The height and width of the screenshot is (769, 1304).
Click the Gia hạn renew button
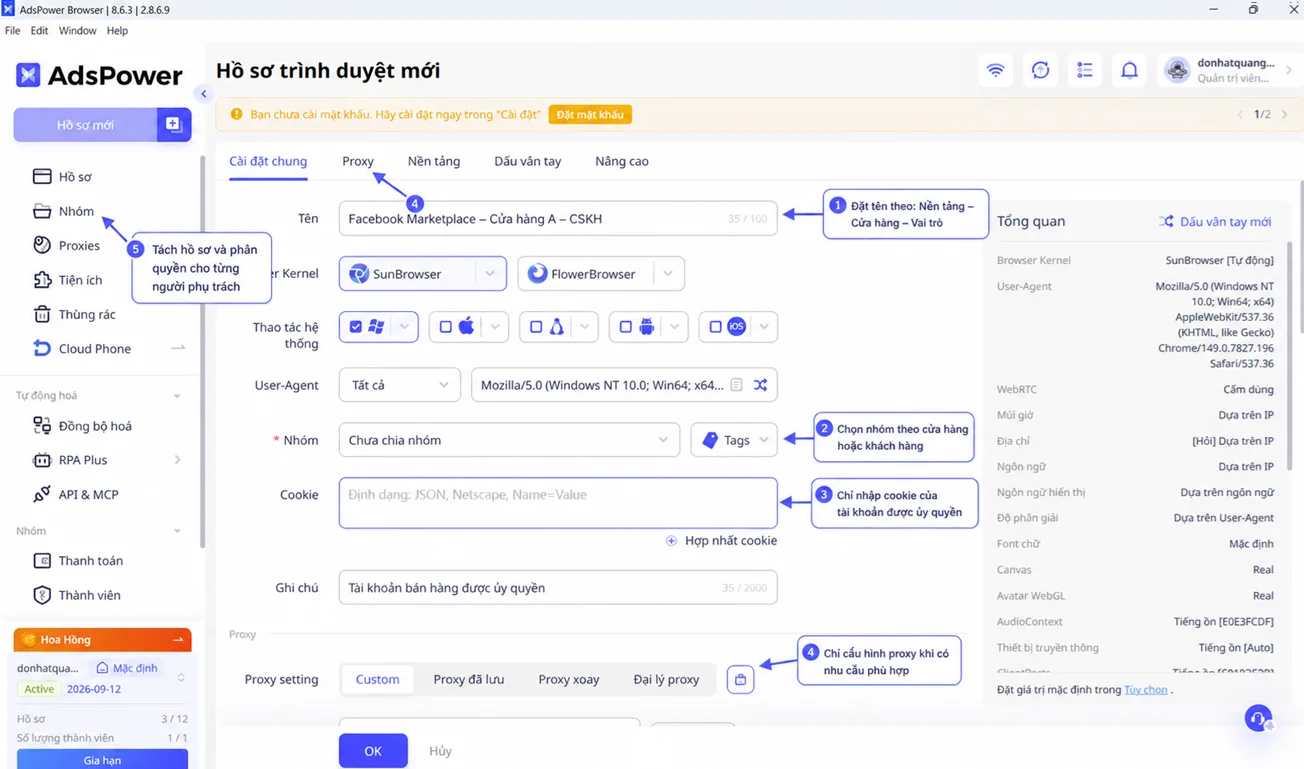point(102,760)
